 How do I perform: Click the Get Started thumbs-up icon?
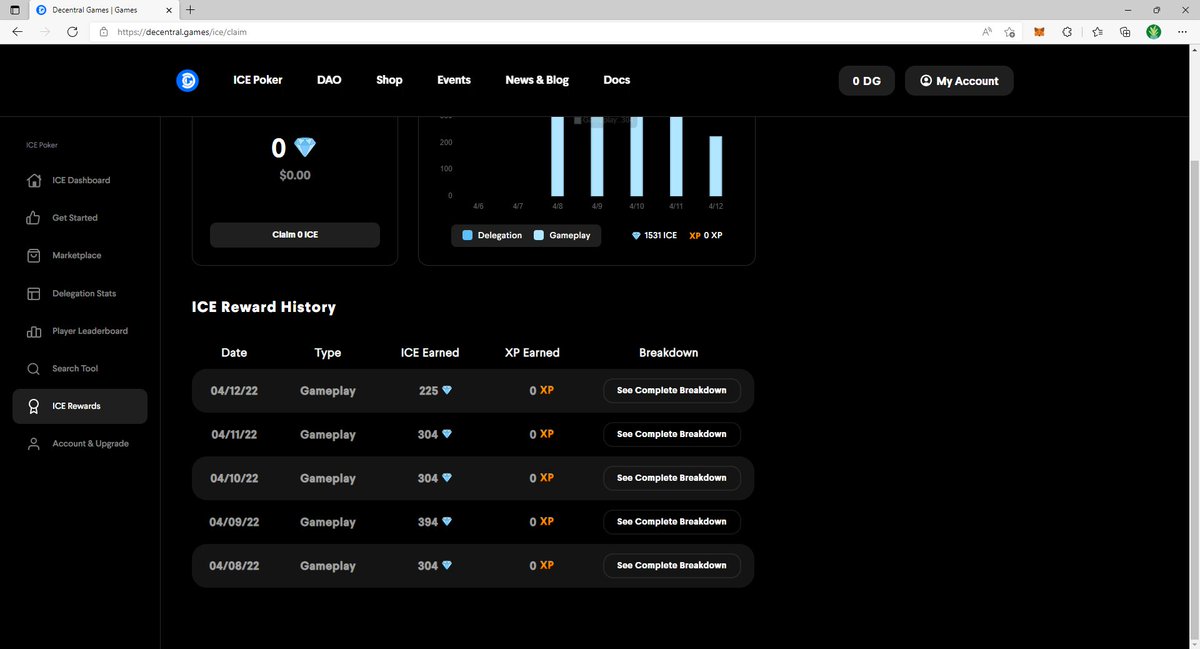[33, 218]
